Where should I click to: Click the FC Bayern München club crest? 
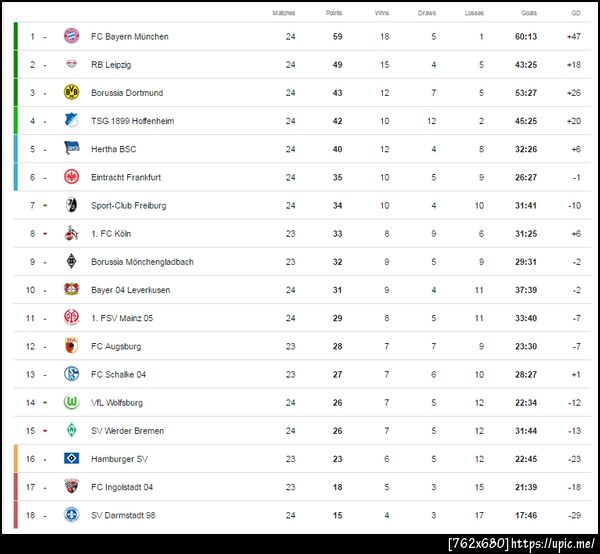[x=71, y=37]
